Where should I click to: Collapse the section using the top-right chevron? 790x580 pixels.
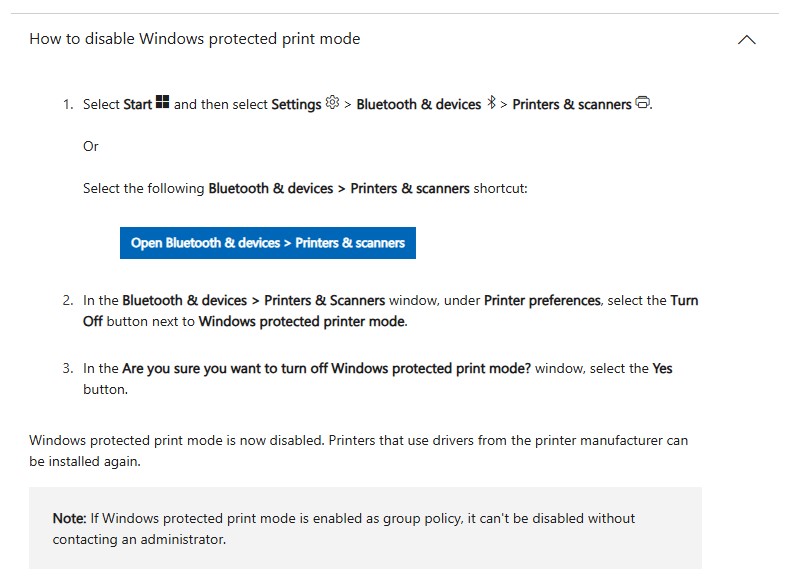(746, 40)
